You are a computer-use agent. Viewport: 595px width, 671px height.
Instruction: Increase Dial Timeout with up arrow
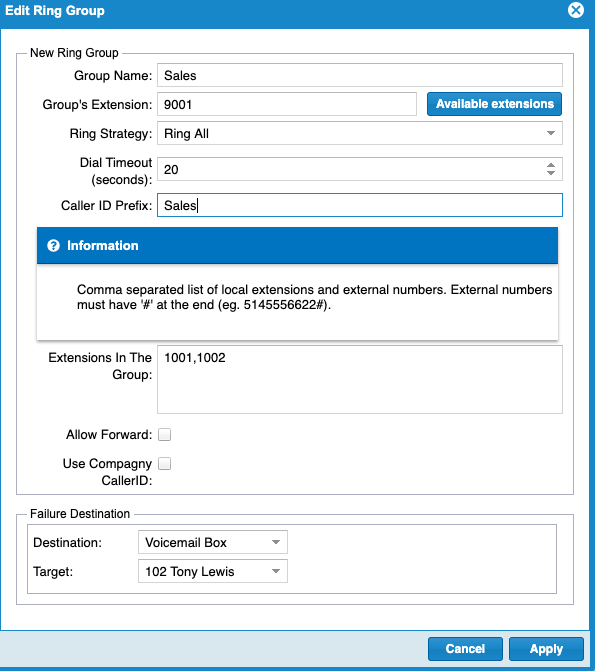point(551,165)
